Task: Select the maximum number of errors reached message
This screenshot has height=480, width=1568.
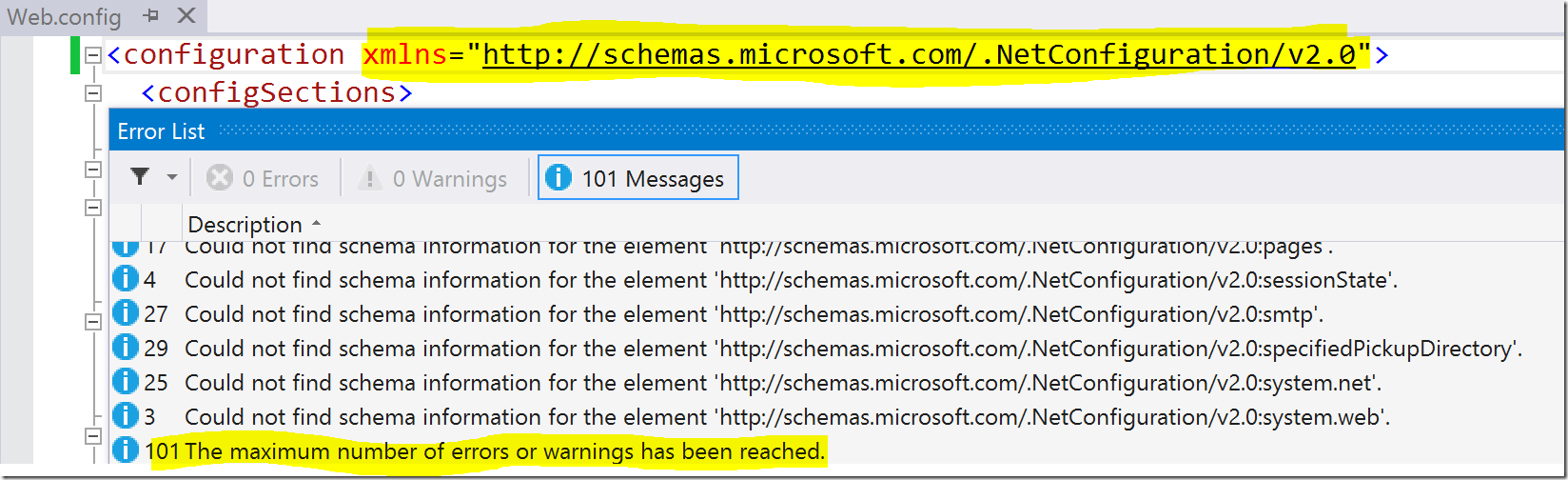Action: [504, 451]
